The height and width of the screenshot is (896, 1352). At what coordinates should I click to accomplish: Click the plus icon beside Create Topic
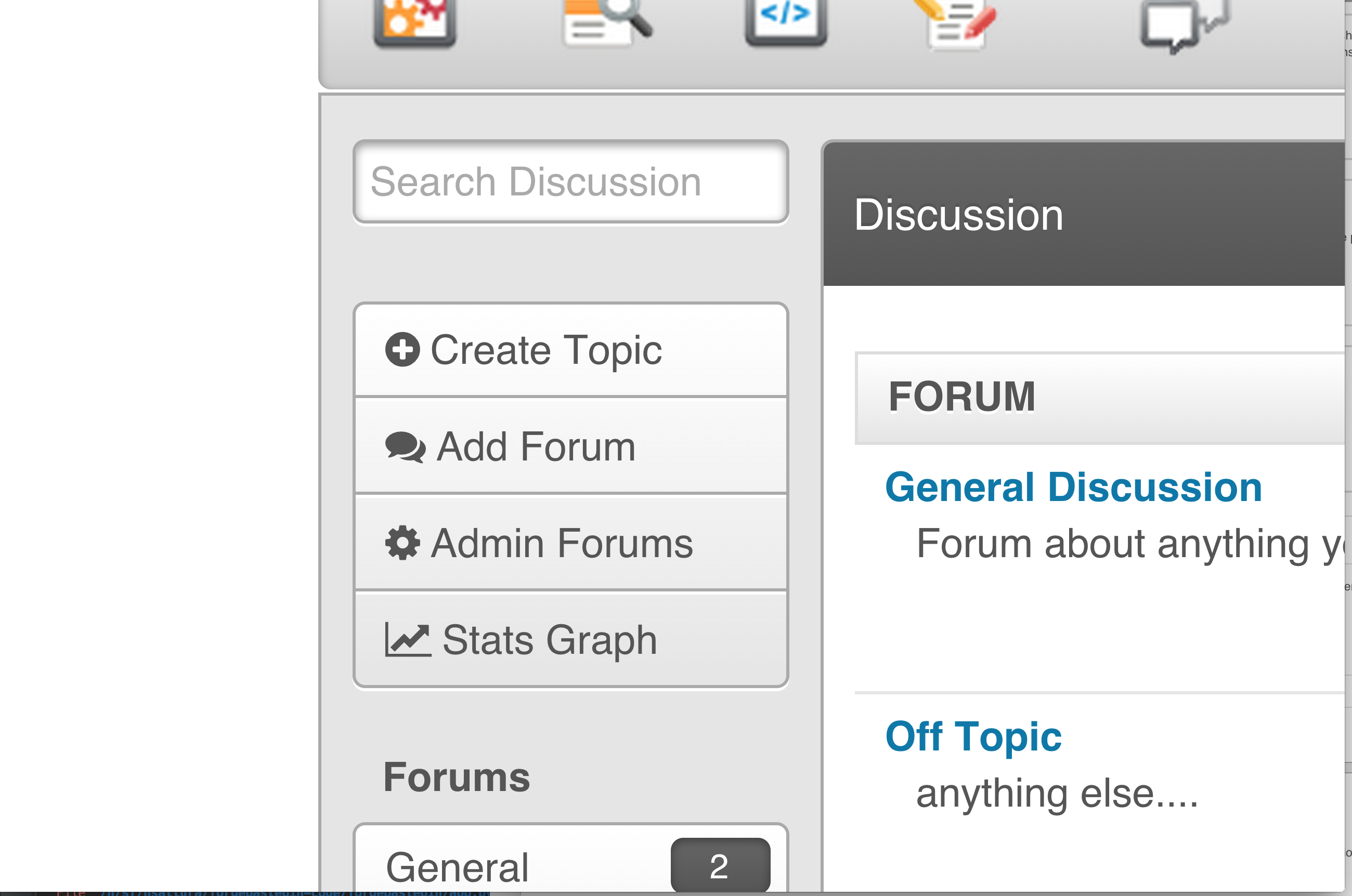click(402, 349)
